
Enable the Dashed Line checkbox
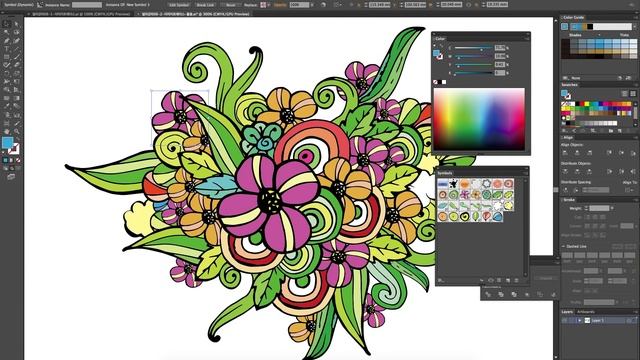click(564, 247)
